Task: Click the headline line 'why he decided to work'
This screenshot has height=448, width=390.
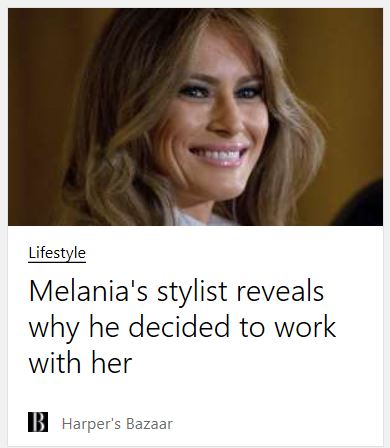Action: (182, 328)
